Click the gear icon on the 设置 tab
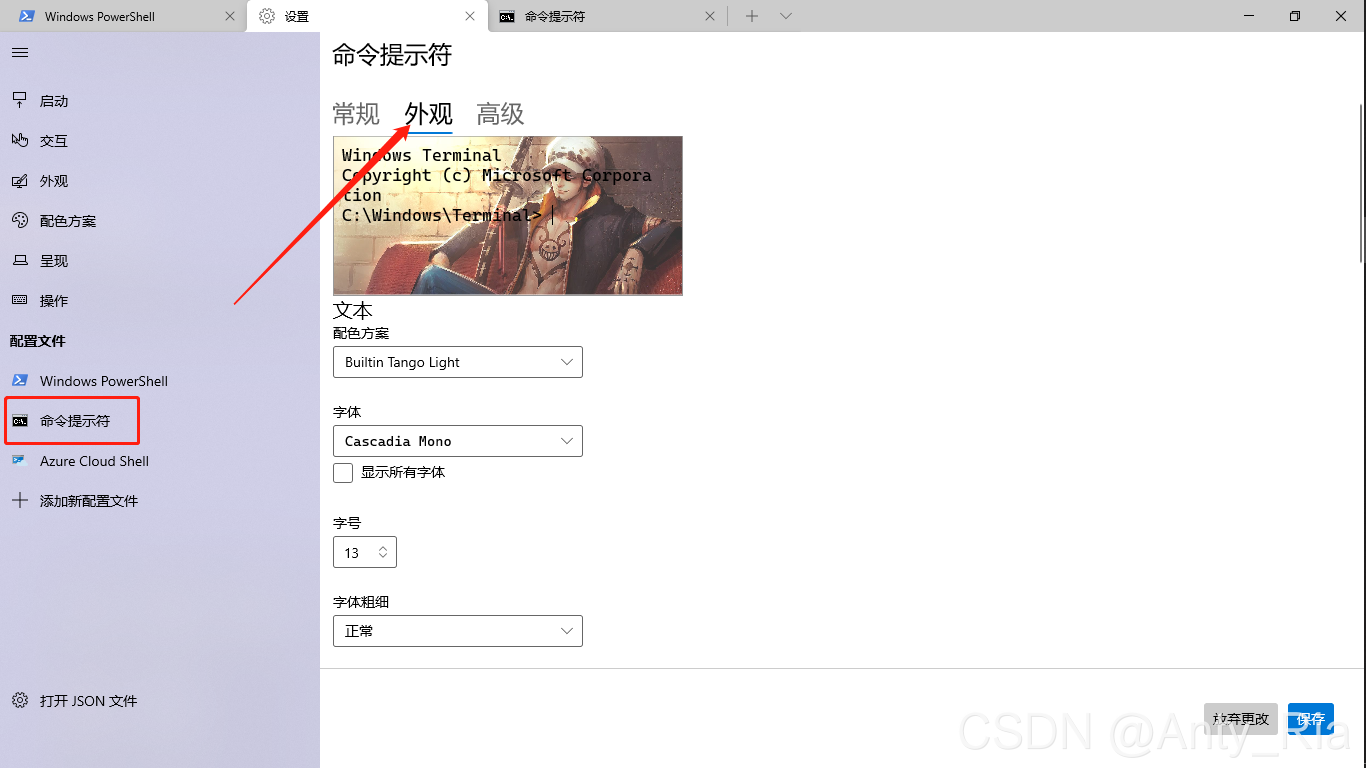Viewport: 1366px width, 768px height. click(267, 16)
